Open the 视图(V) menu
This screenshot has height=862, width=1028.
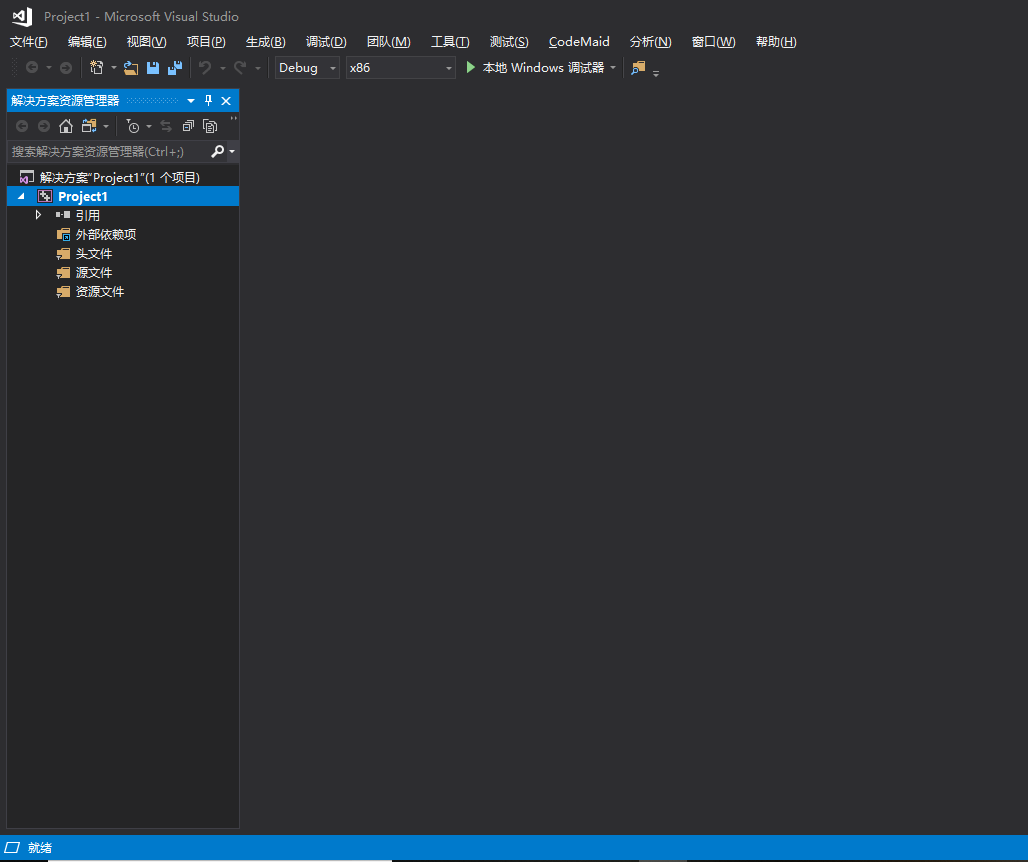pos(147,42)
